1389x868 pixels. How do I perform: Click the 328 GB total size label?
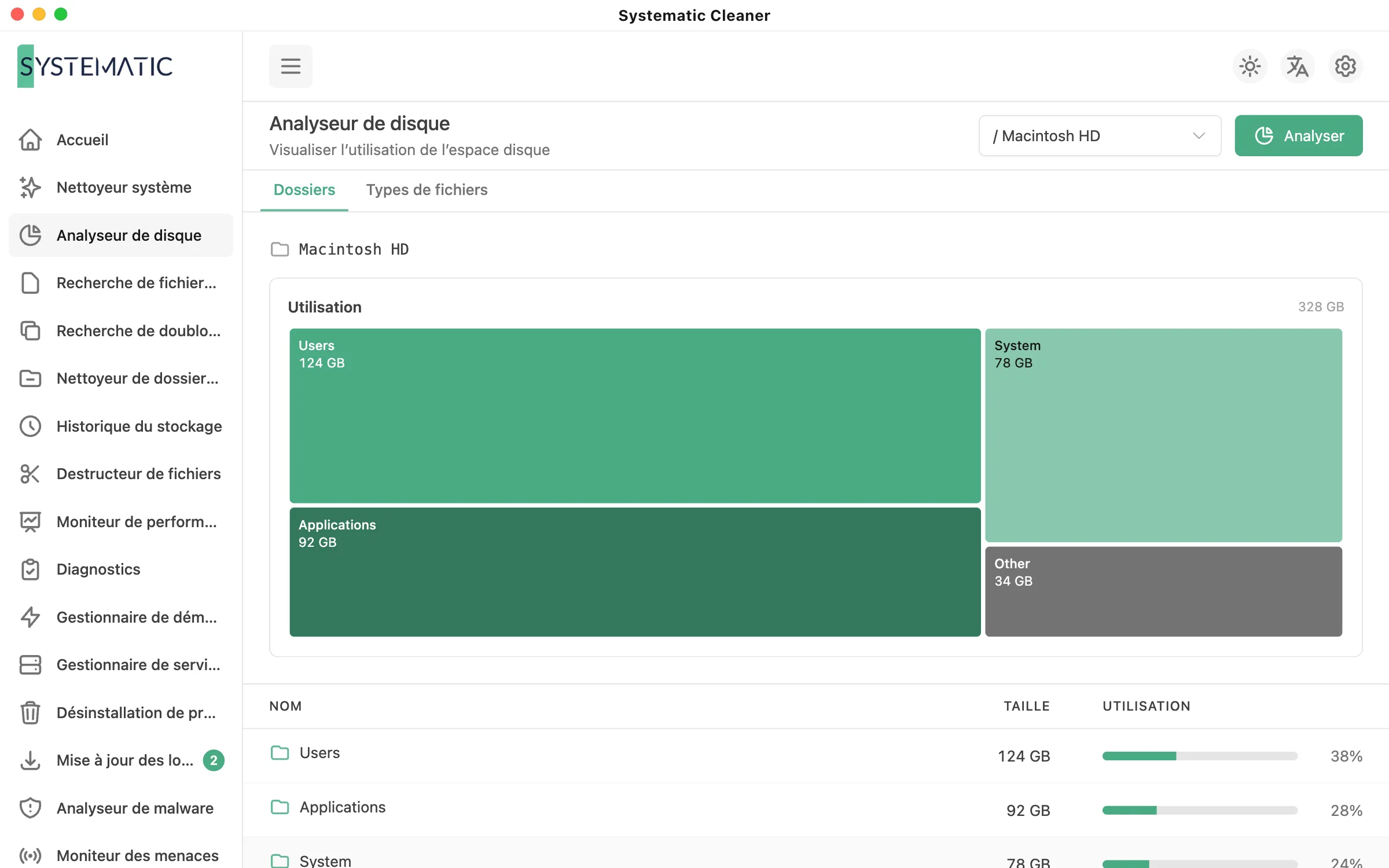pos(1321,307)
